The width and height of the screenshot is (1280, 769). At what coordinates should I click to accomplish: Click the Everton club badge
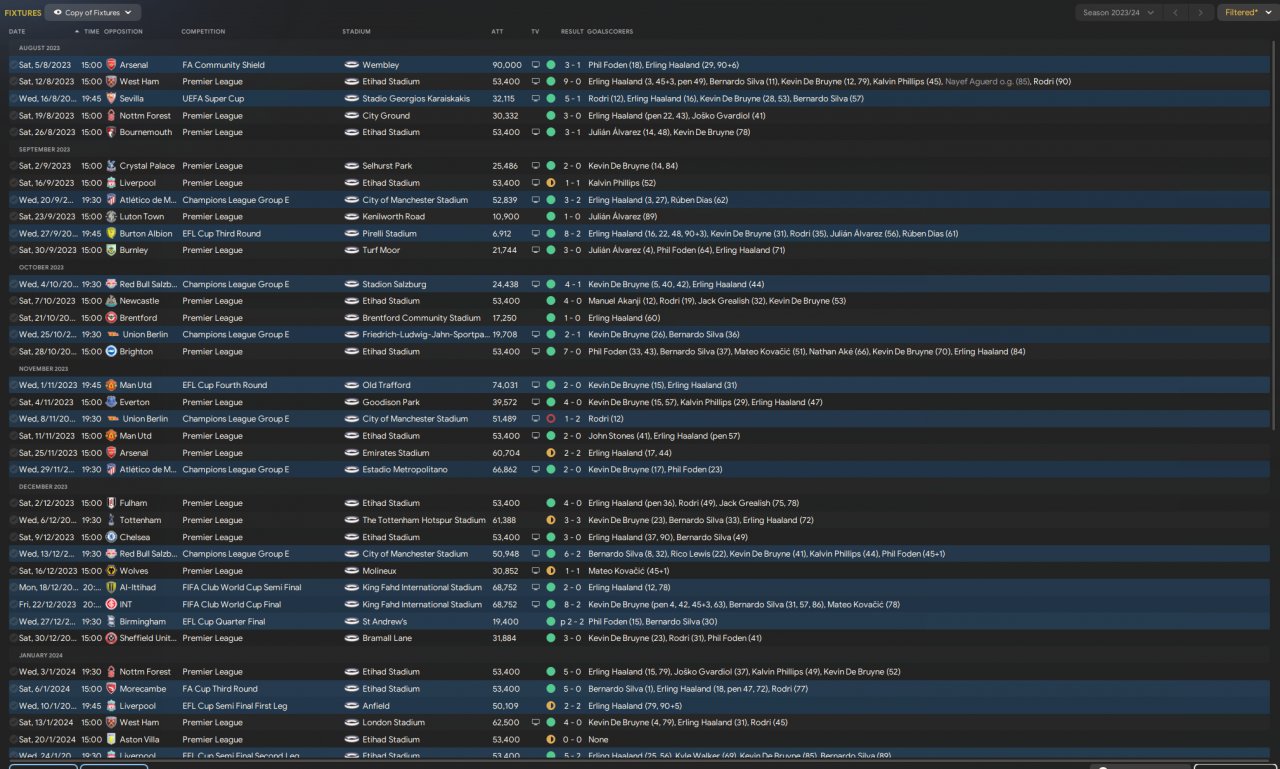click(111, 402)
